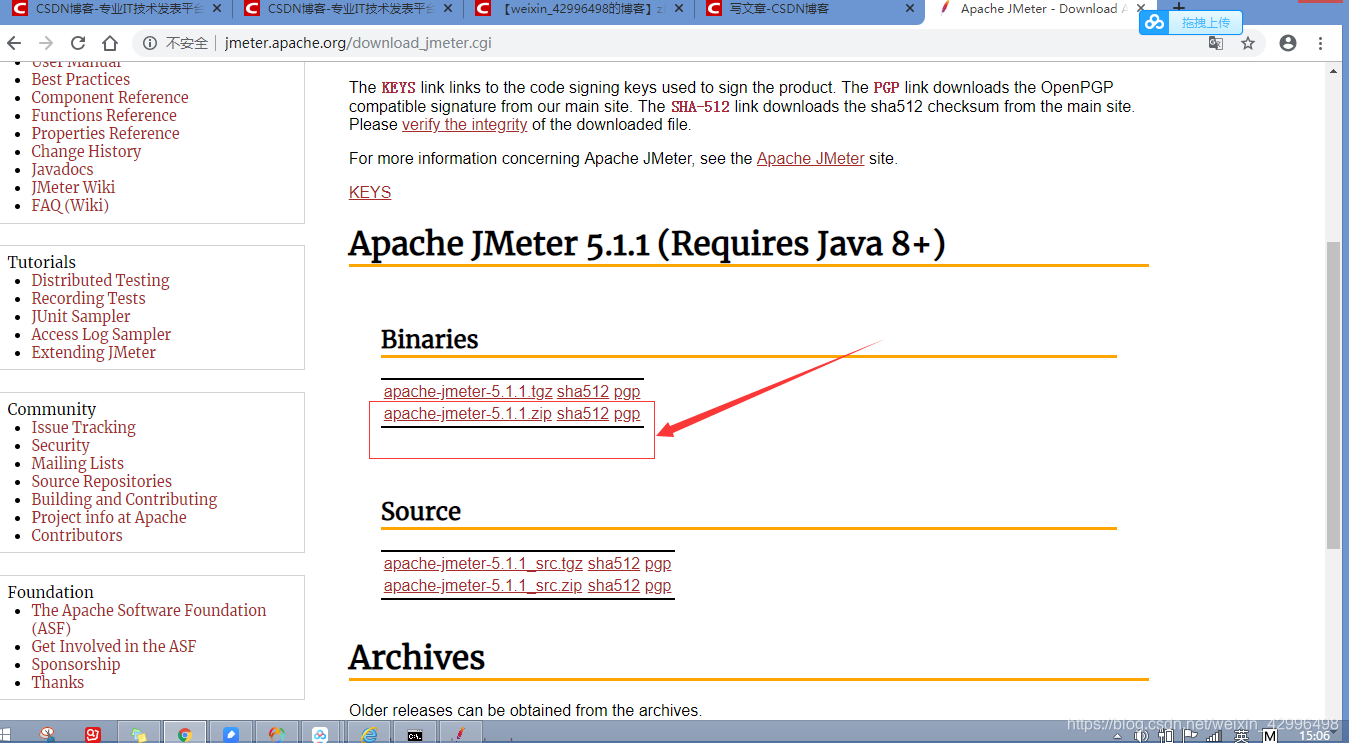Open Internet Explorer from the taskbar
Image resolution: width=1349 pixels, height=743 pixels.
coord(369,734)
